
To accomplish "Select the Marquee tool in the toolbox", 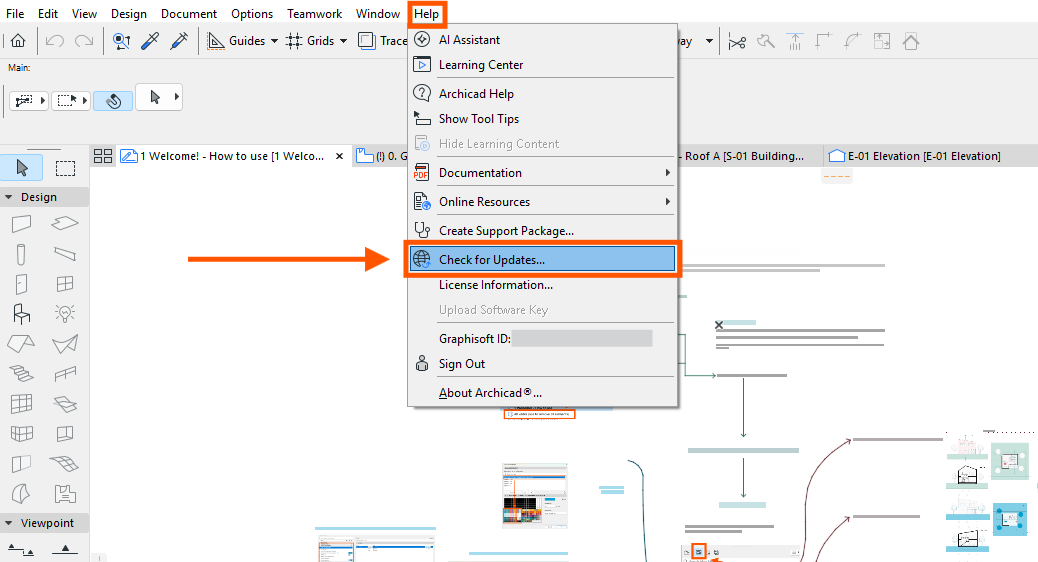I will pos(65,168).
